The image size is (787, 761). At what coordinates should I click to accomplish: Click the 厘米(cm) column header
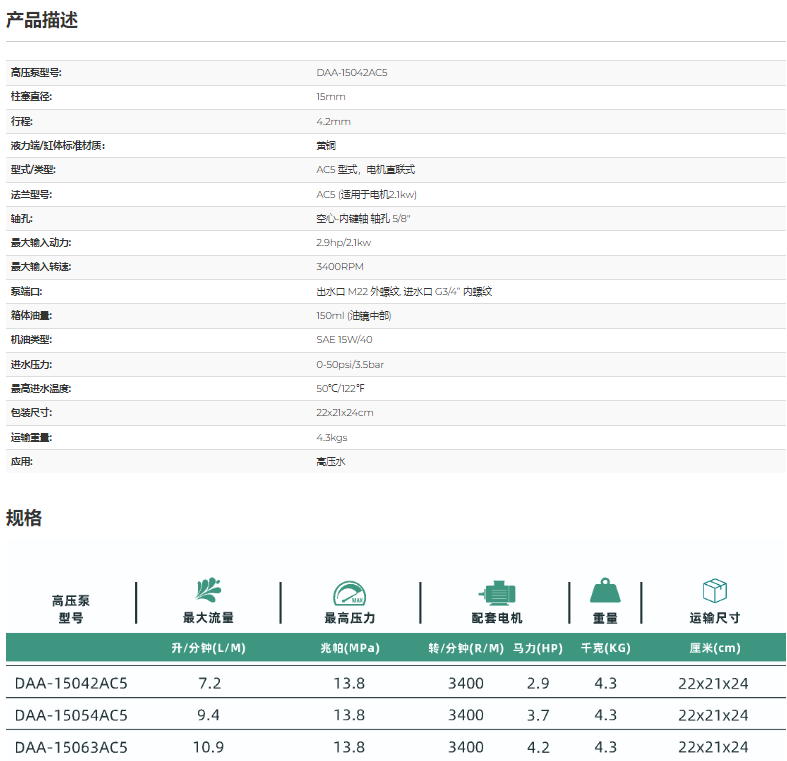[x=714, y=648]
